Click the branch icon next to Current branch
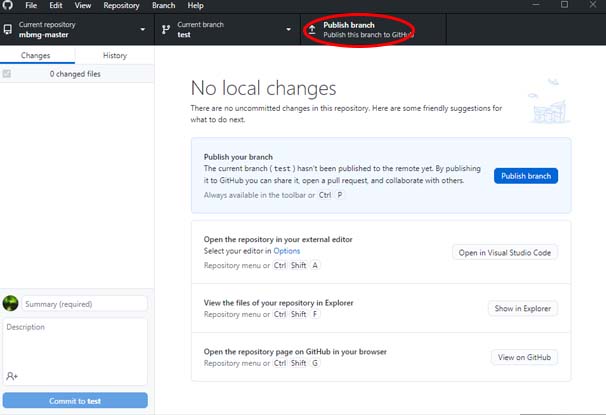 coord(165,29)
